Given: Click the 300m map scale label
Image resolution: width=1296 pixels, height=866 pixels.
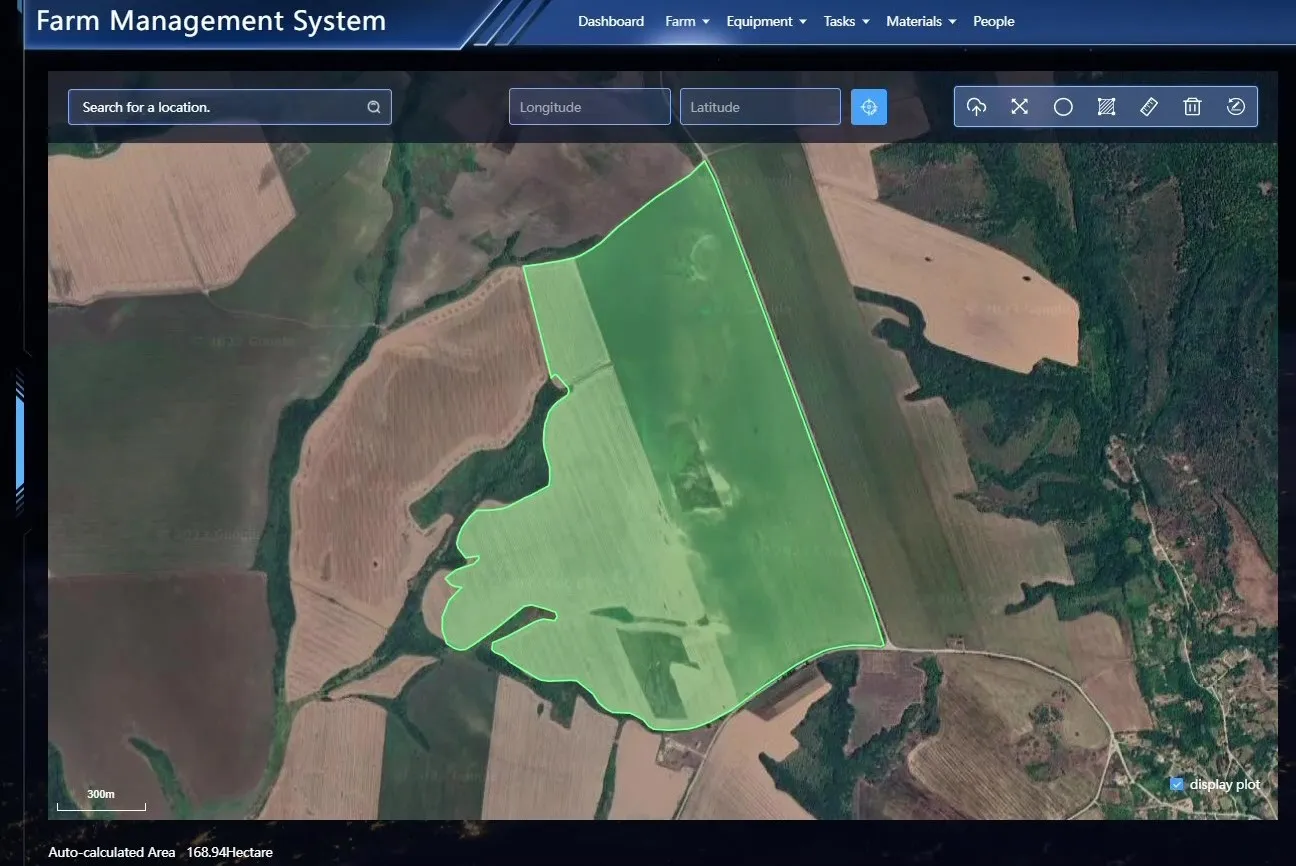Looking at the screenshot, I should [101, 794].
